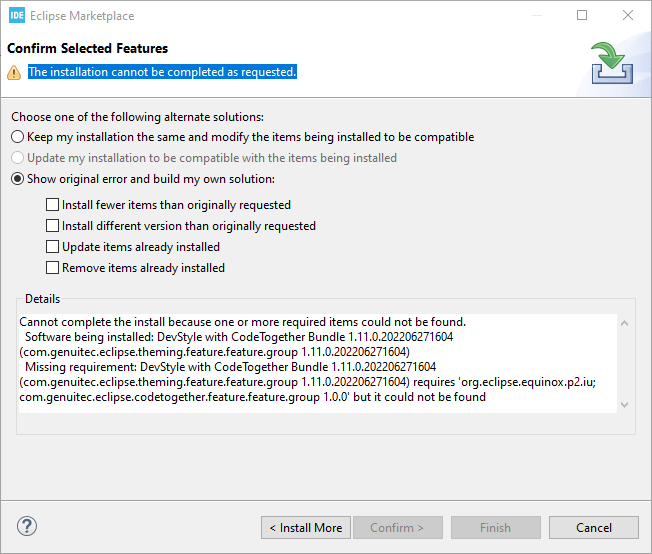Click 'Software being installed: DevStyle' line
This screenshot has width=652, height=554.
point(239,337)
